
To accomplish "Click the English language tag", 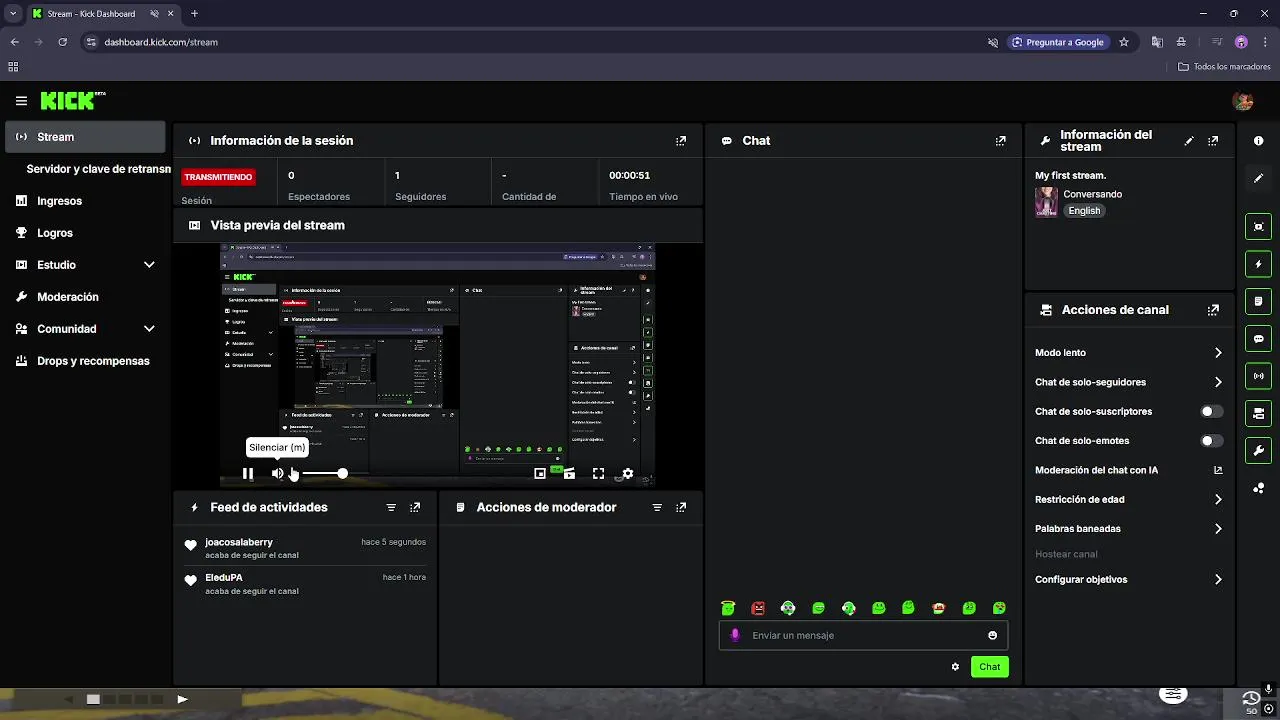I will coord(1084,211).
